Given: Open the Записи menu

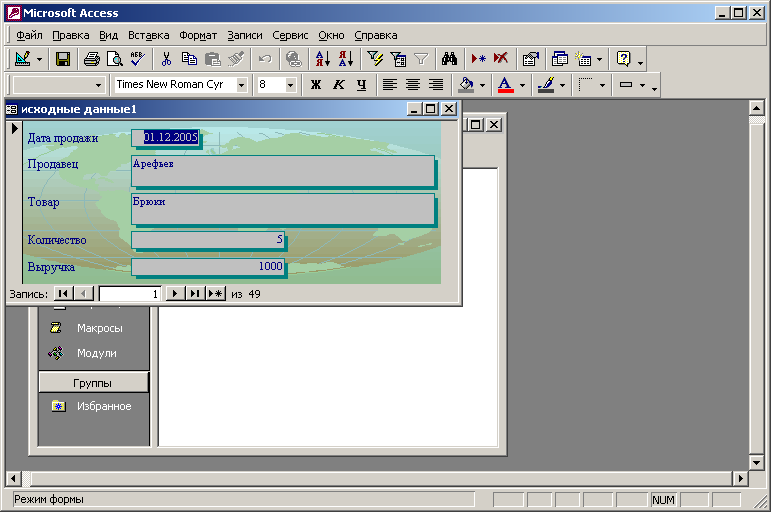Looking at the screenshot, I should 244,35.
